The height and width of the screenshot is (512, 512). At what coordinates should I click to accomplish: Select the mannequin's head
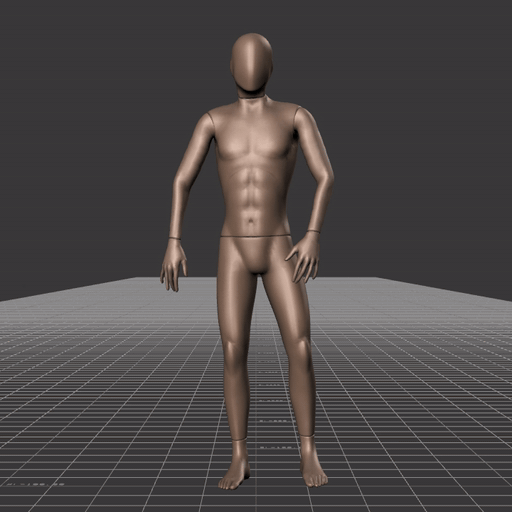tap(251, 62)
